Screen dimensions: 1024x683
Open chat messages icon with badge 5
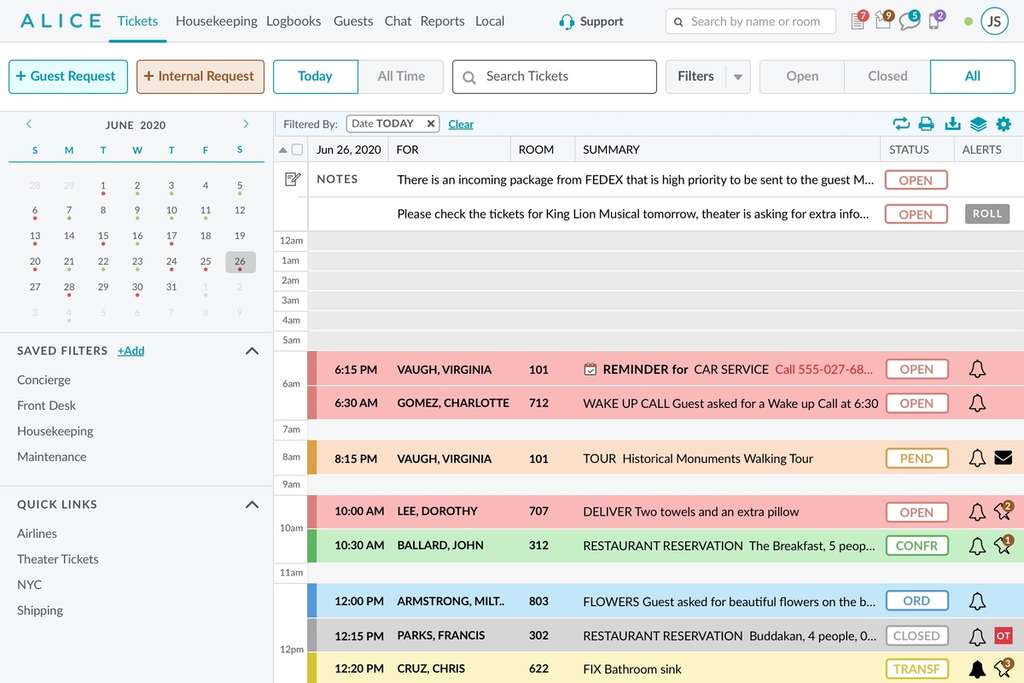[908, 21]
